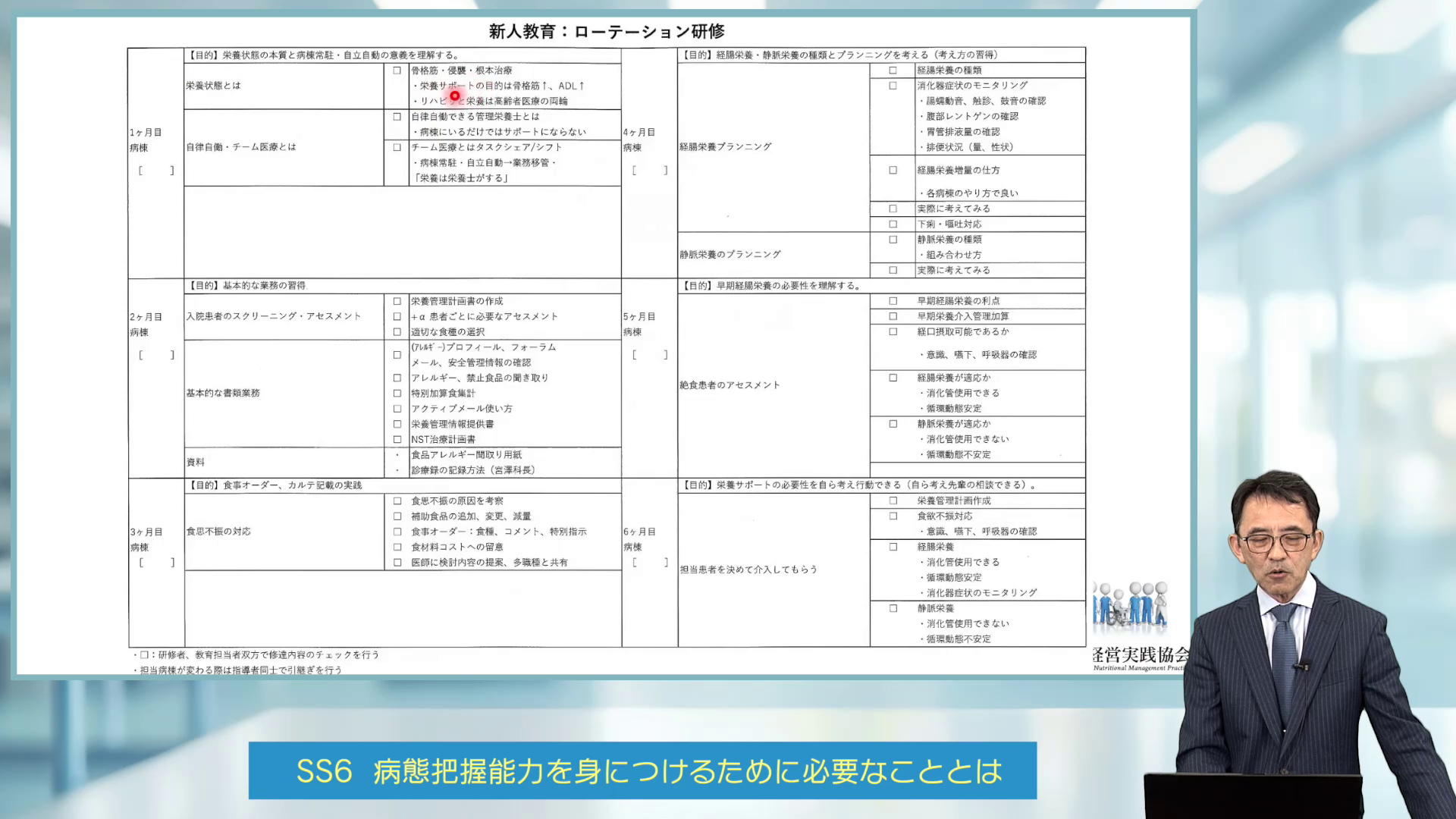1456x819 pixels.
Task: Click the title 新人教育:ローテーション研修
Action: pos(607,32)
